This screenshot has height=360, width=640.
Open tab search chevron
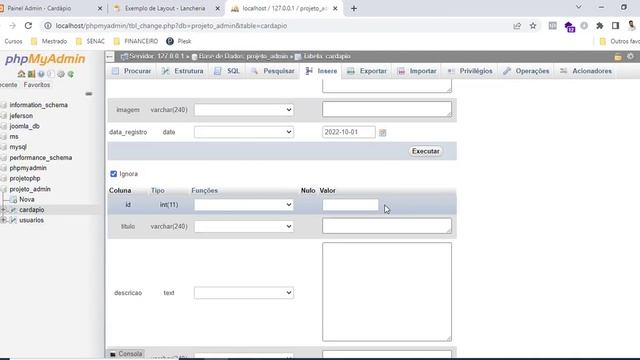point(578,7)
